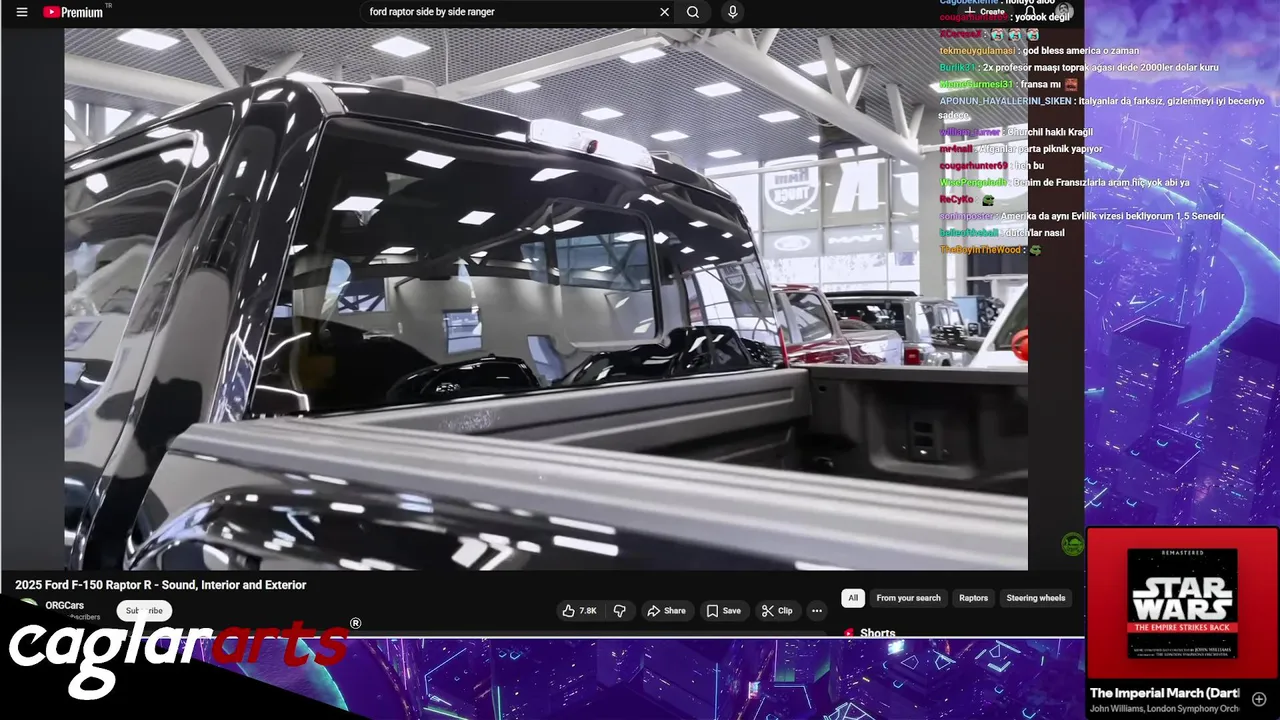
Task: Click the video title '2025 Ford F-150 Raptor R'
Action: tap(160, 585)
